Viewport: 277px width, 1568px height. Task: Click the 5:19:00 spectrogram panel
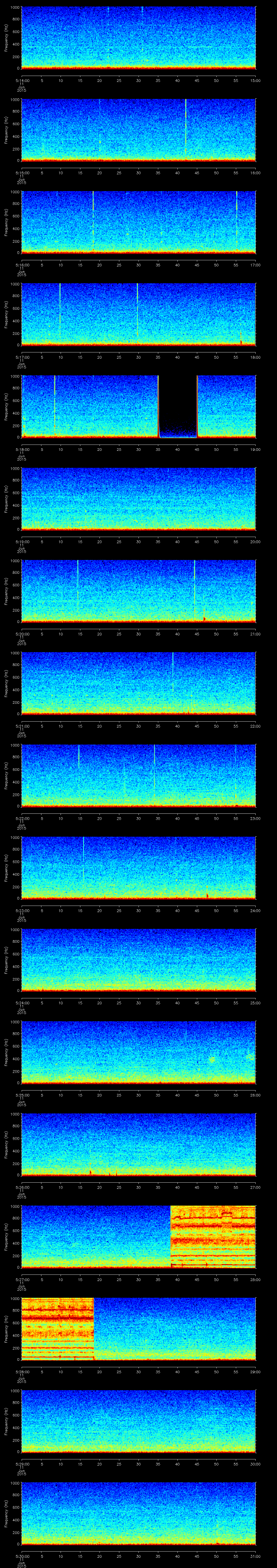pyautogui.click(x=138, y=498)
